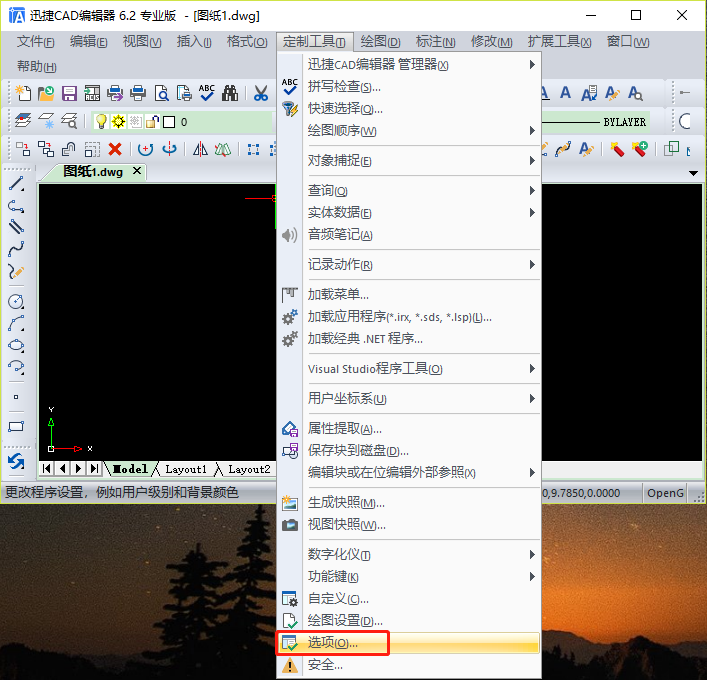Choose 选项 menu entry
Viewport: 707px width, 680px height.
click(x=409, y=643)
